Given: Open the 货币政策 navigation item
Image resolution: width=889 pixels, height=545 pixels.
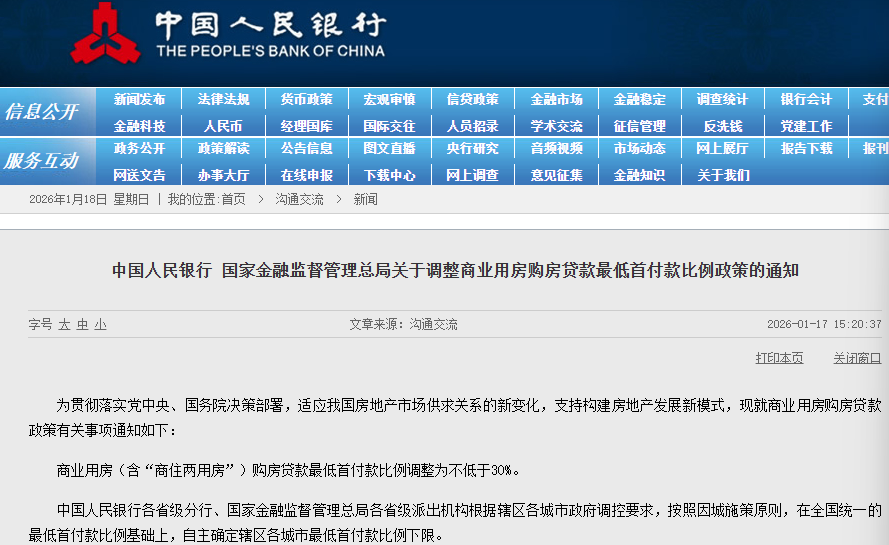Looking at the screenshot, I should click(306, 99).
